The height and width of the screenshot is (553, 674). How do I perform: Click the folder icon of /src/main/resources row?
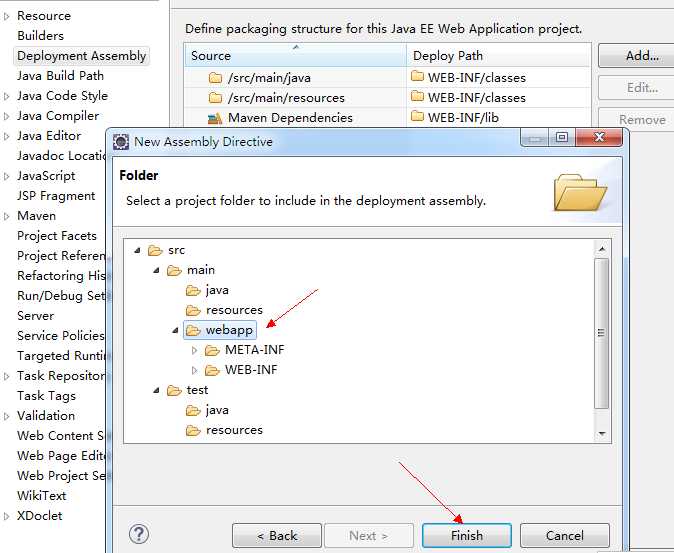click(215, 98)
